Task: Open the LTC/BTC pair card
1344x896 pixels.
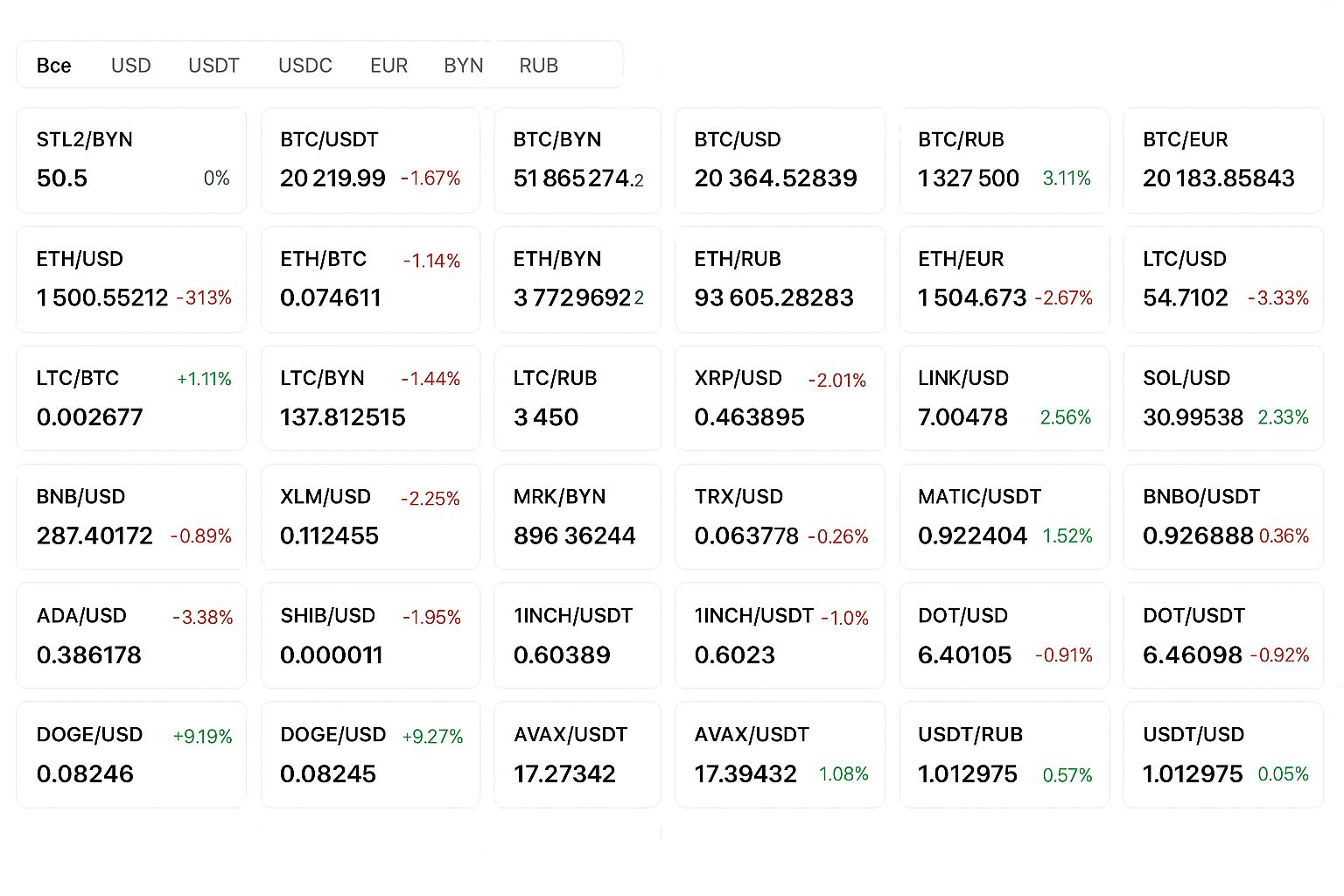Action: (x=131, y=398)
